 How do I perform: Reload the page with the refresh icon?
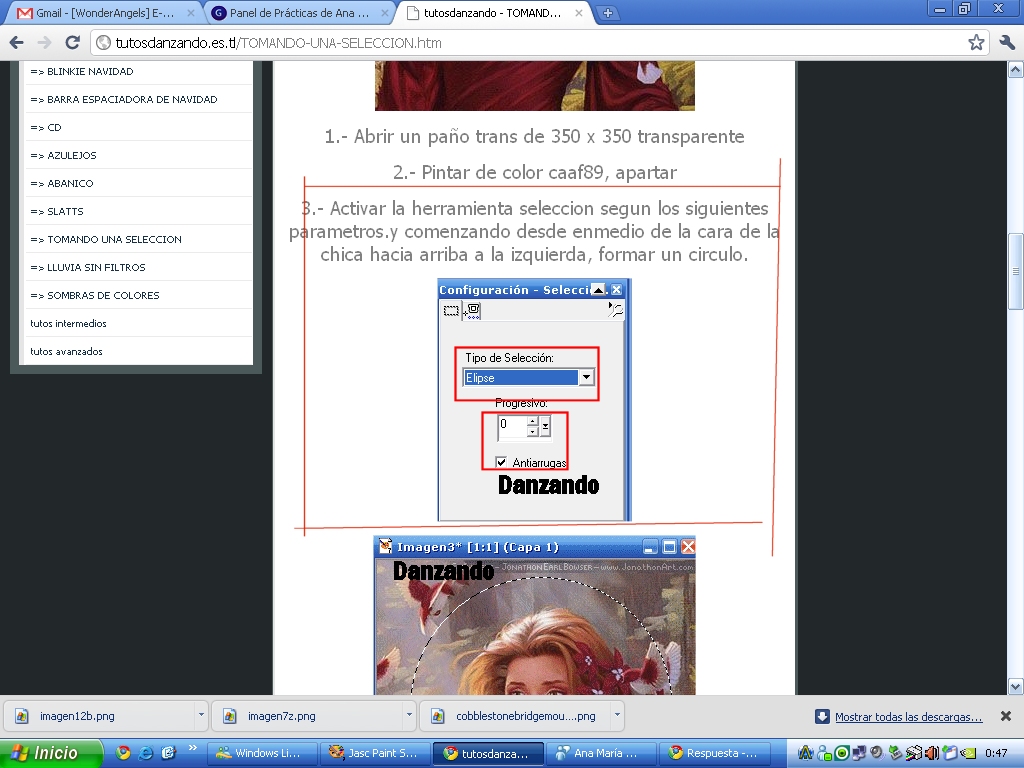click(72, 43)
